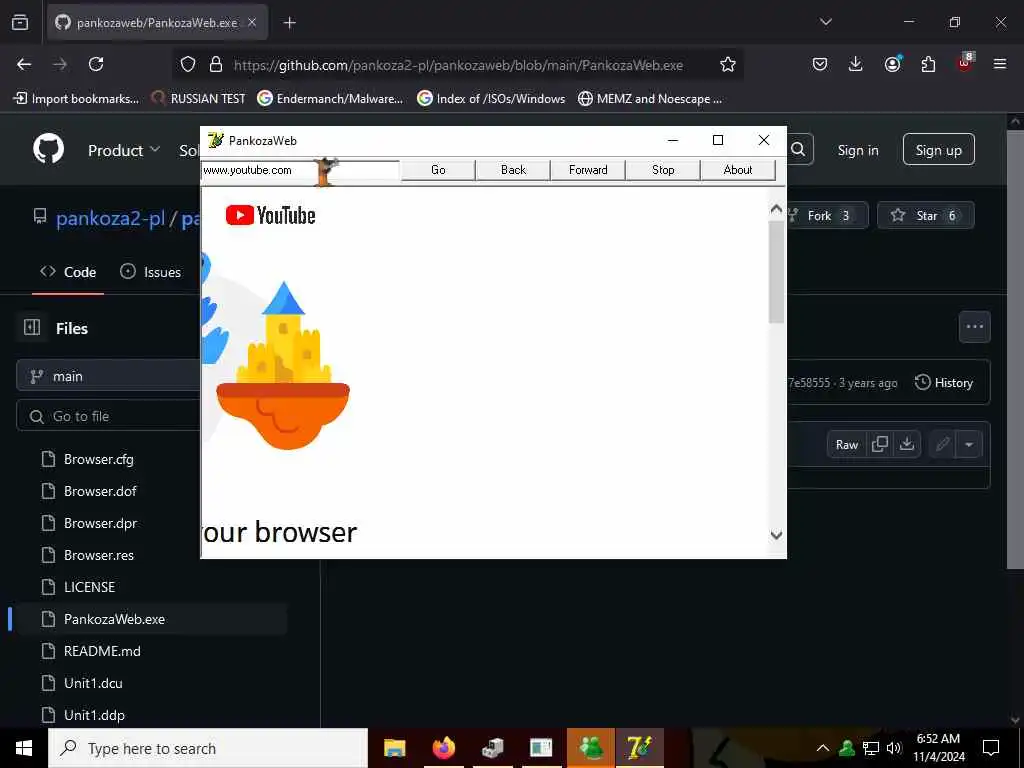Click the YouTube logo in PankozaWeb page
Screen dimensions: 1024x768
[x=270, y=215]
